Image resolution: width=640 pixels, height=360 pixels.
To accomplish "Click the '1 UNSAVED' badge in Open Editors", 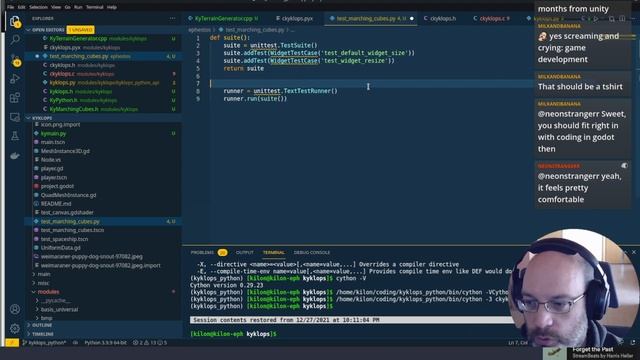I will pos(80,30).
